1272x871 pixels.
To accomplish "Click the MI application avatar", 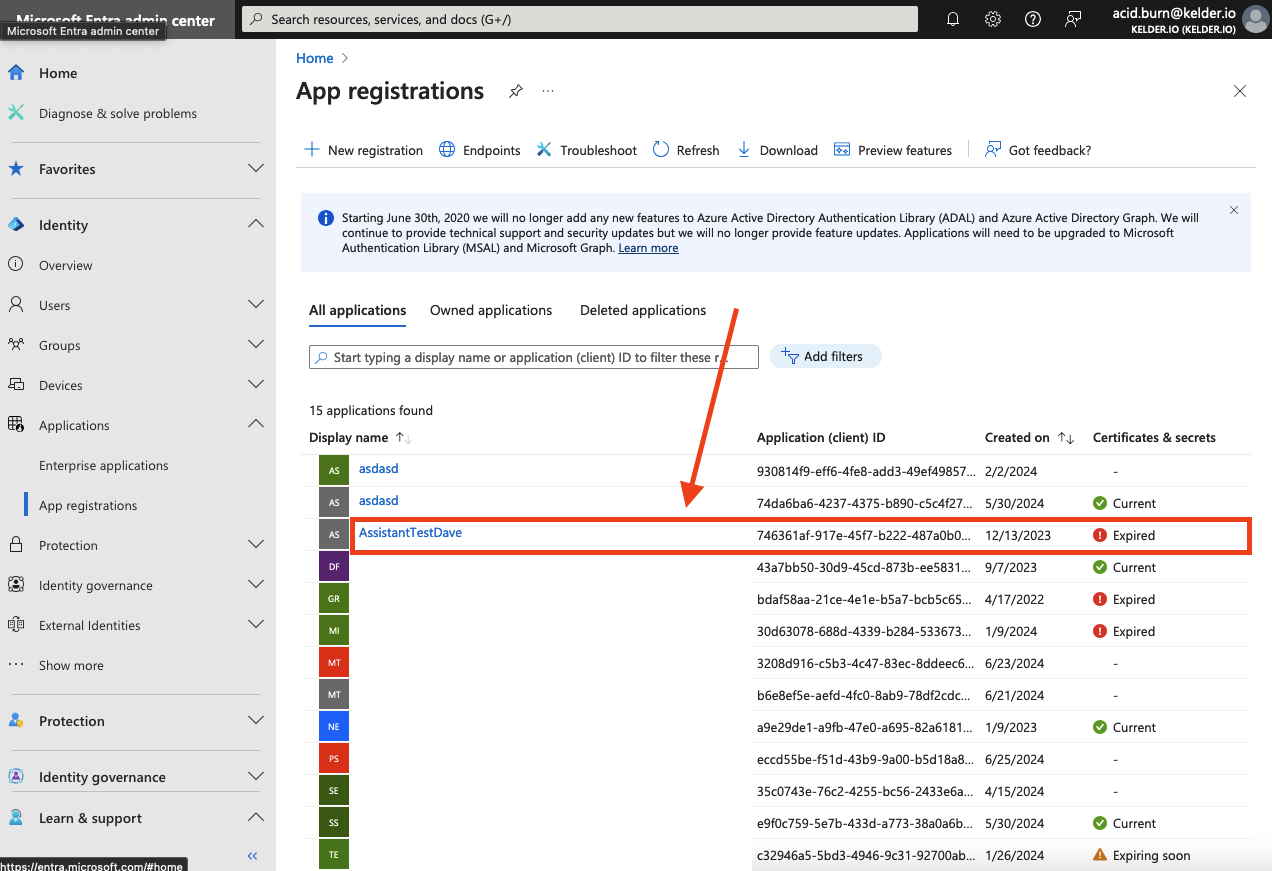I will [x=334, y=631].
